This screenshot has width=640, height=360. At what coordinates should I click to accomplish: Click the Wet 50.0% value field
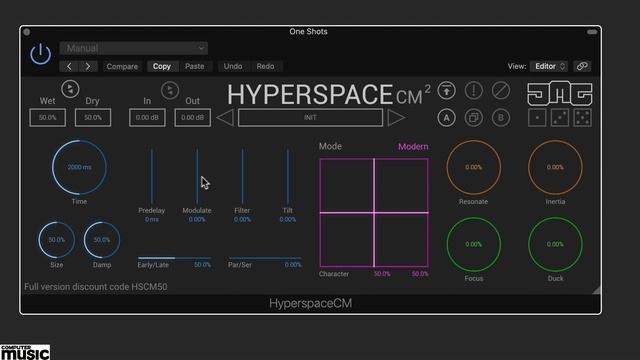47,118
